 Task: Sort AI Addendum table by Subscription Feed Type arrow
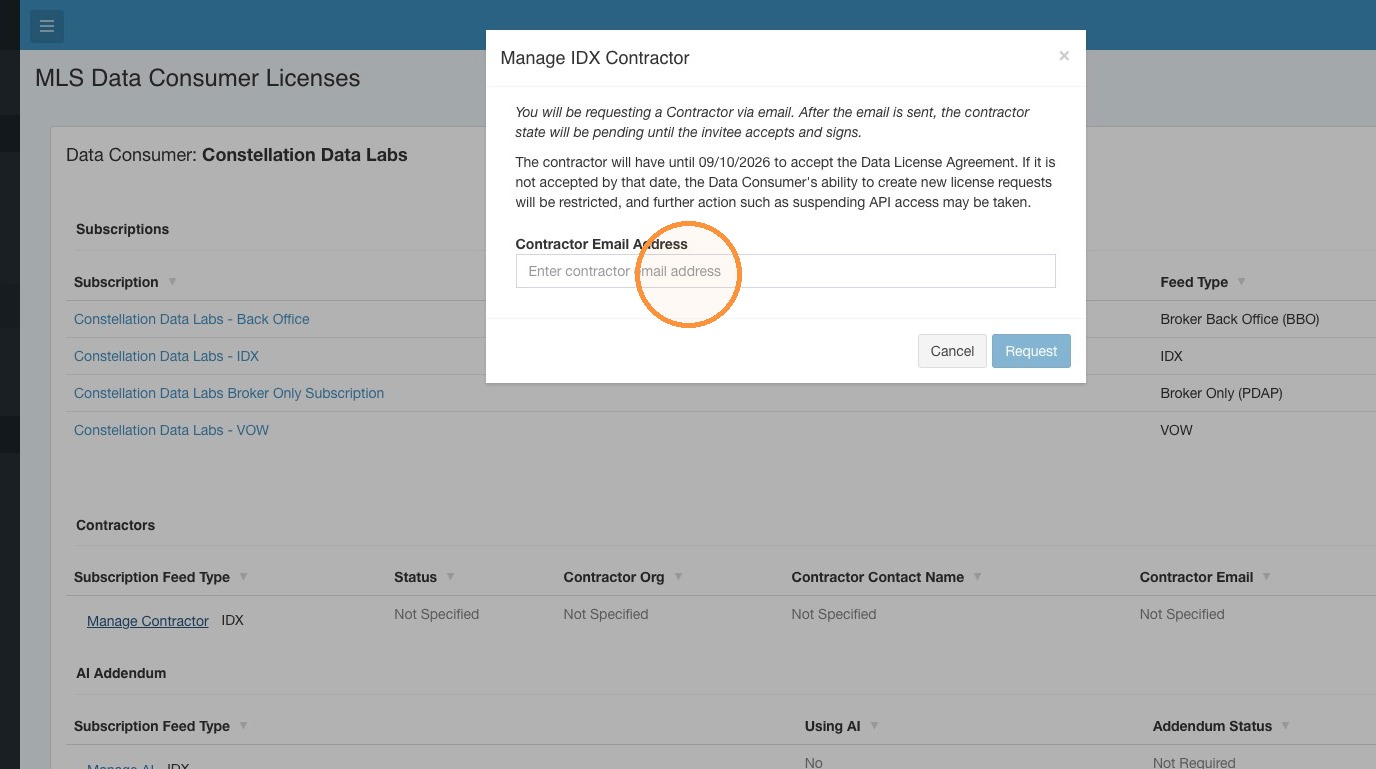pyautogui.click(x=244, y=726)
